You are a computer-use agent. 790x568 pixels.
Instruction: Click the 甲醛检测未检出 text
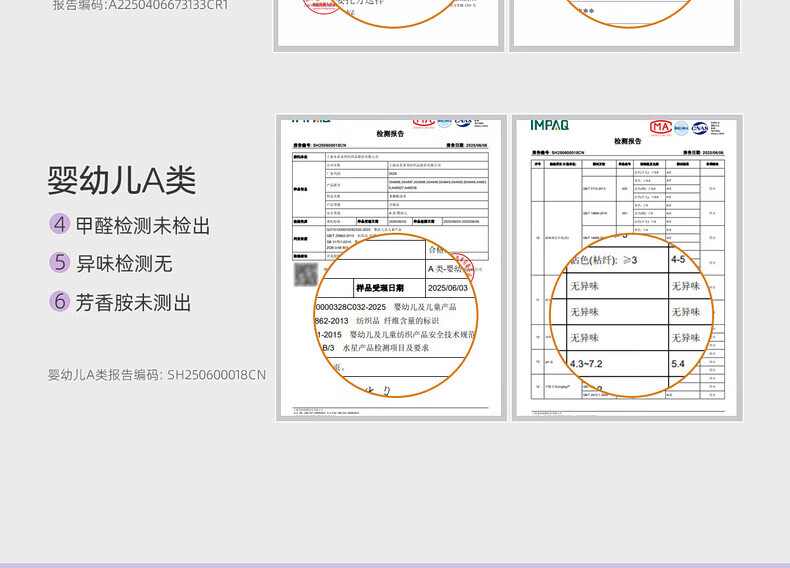[x=143, y=226]
